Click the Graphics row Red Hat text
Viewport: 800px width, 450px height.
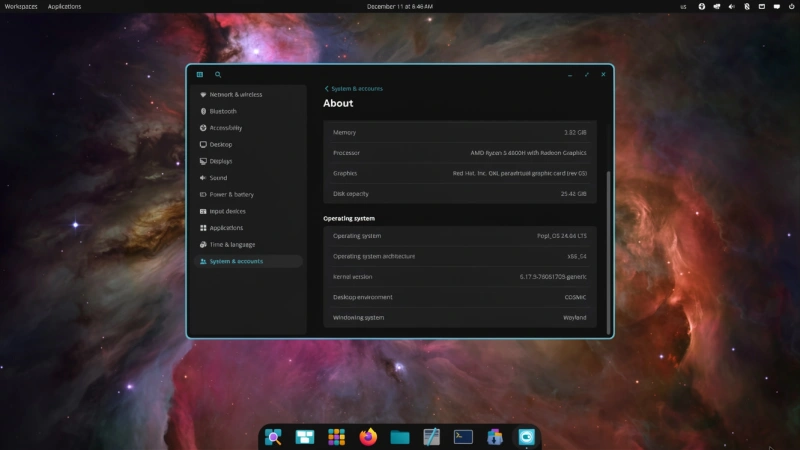(519, 173)
